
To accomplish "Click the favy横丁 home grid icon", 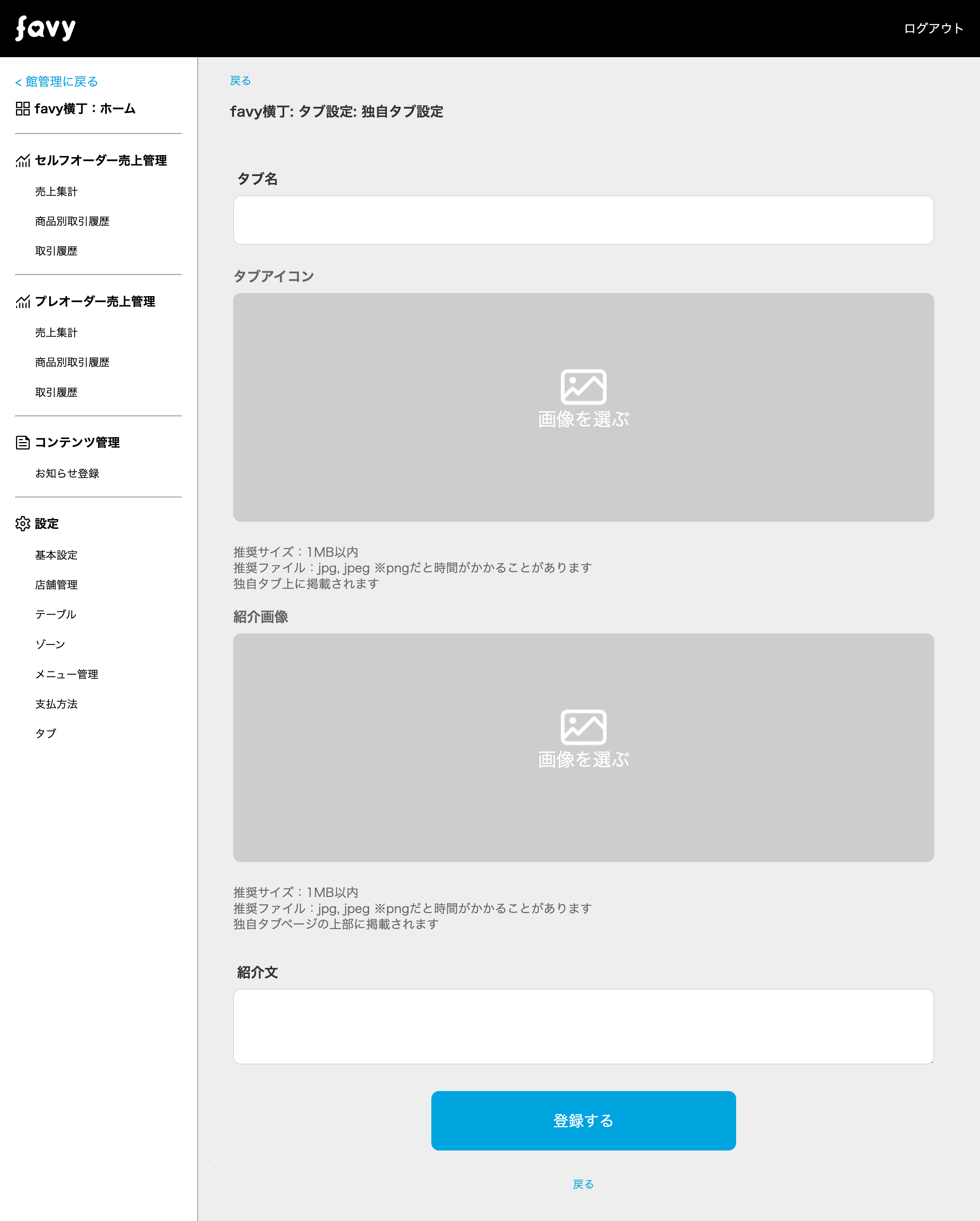I will click(x=22, y=109).
